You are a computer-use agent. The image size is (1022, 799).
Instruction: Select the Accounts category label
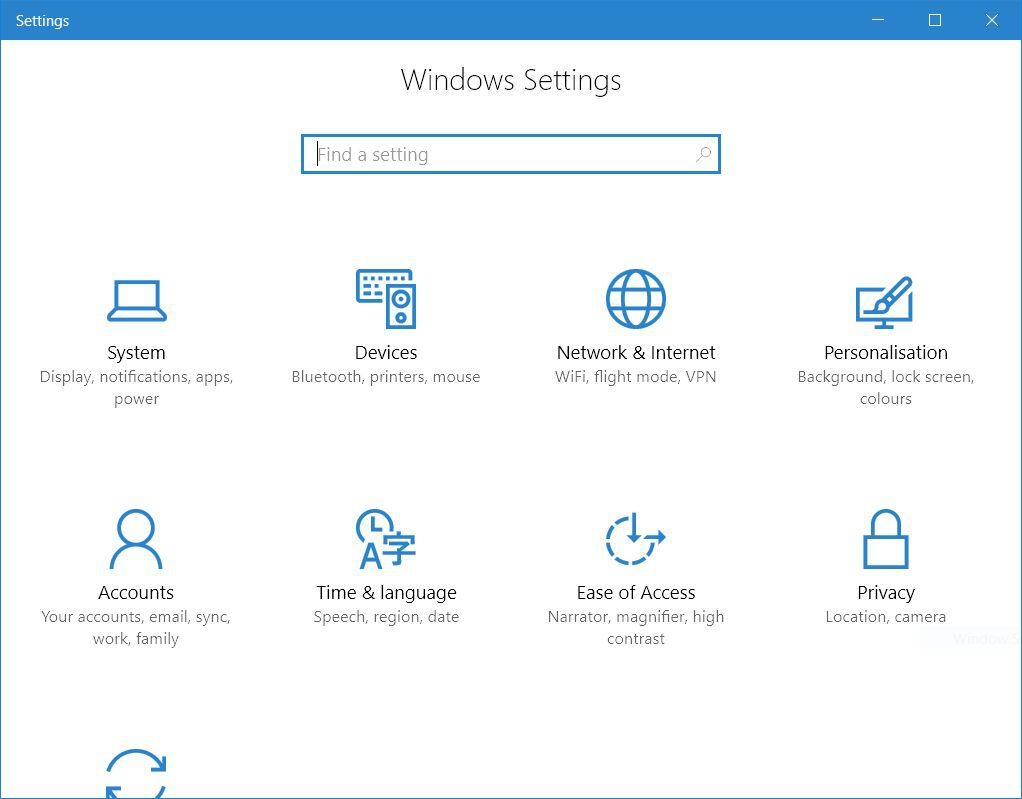tap(136, 592)
